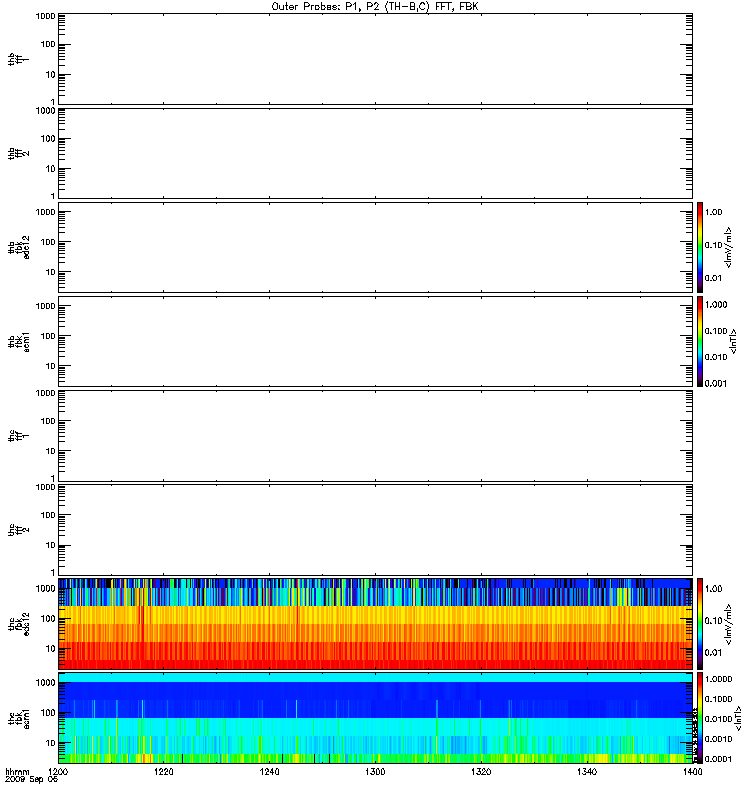Select the 'thb fbk scm1' y-axis label
750x800 pixels.
pyautogui.click(x=19, y=341)
